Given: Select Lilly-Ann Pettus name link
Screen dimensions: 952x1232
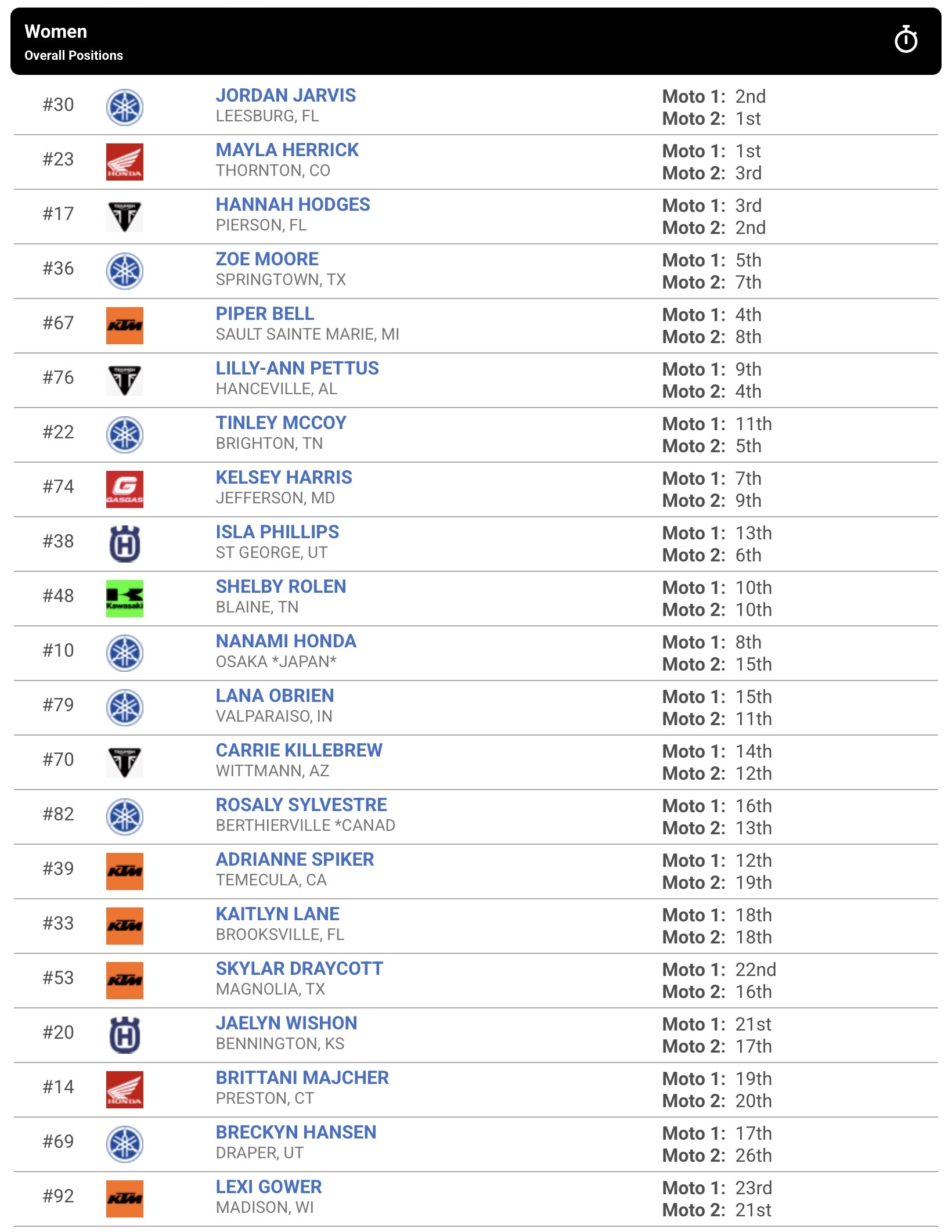Looking at the screenshot, I should (297, 368).
